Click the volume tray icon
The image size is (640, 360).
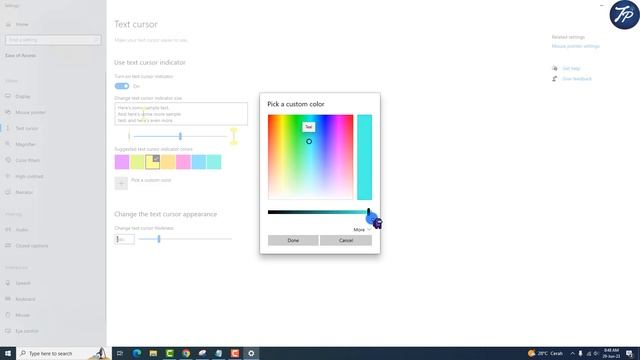(596, 353)
